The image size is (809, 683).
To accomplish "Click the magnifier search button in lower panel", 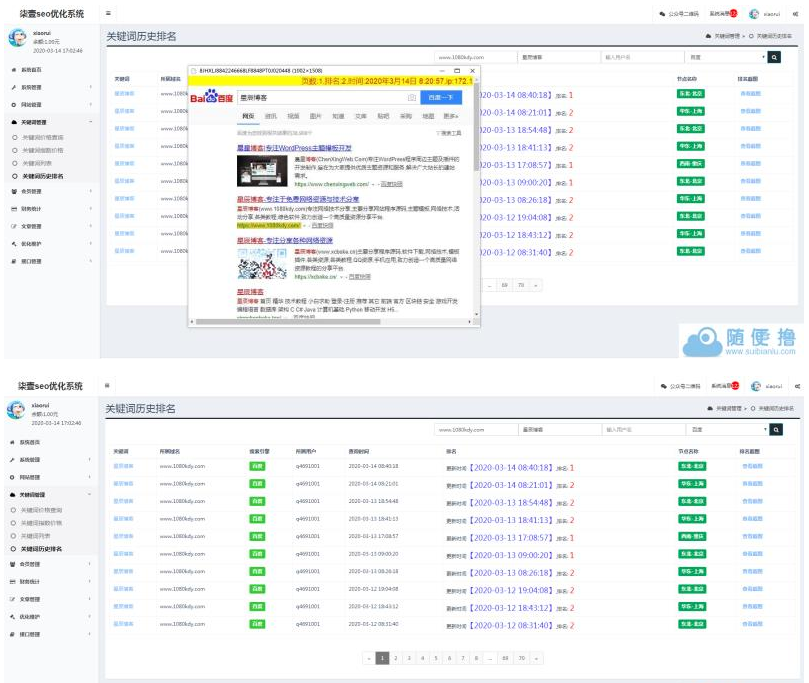I will click(x=774, y=429).
